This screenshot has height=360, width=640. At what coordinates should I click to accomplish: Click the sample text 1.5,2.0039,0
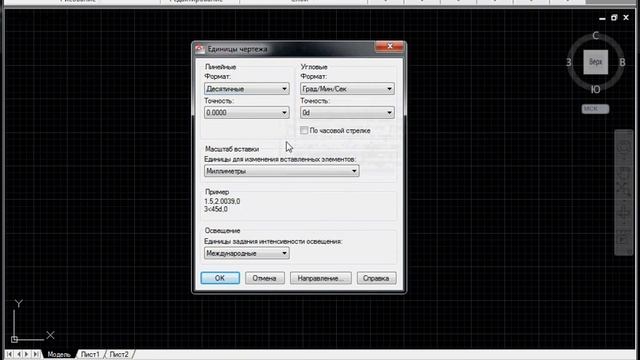click(222, 201)
